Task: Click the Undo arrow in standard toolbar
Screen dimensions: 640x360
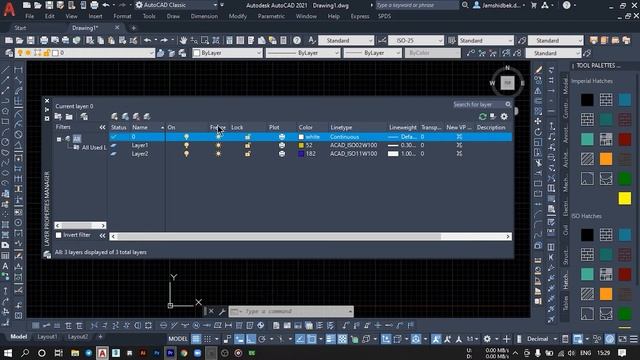Action: tap(147, 40)
